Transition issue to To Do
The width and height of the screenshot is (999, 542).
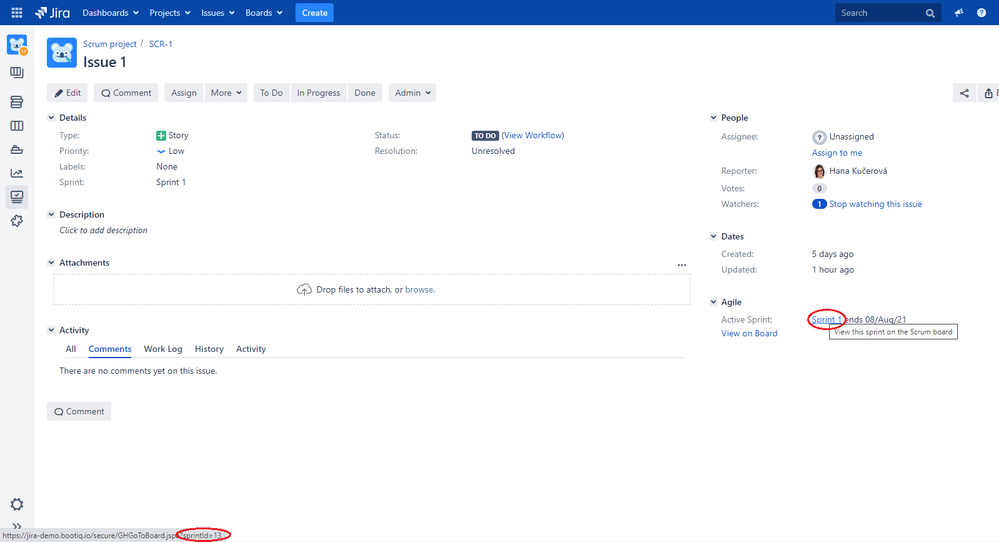[271, 93]
